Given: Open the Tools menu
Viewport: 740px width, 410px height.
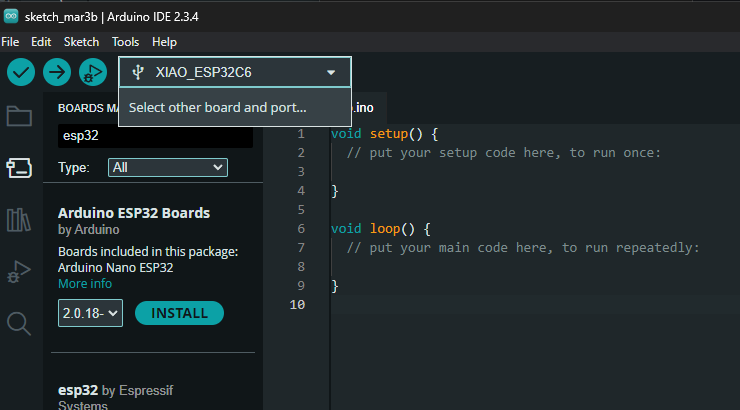Looking at the screenshot, I should (126, 42).
